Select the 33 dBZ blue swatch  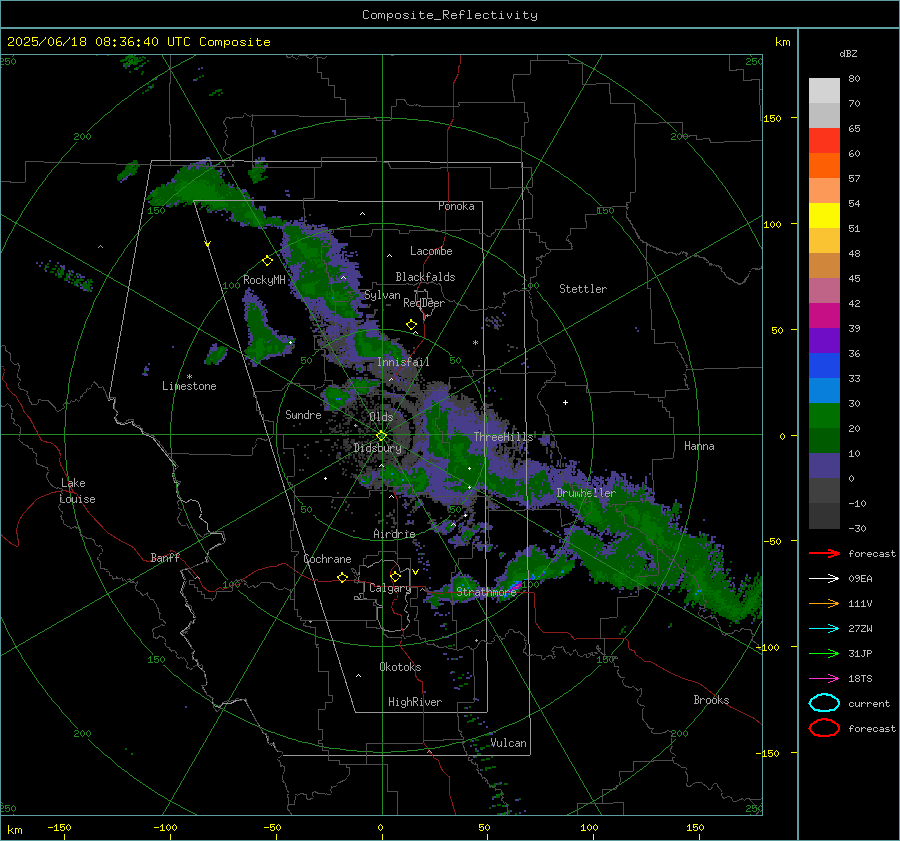pos(824,365)
